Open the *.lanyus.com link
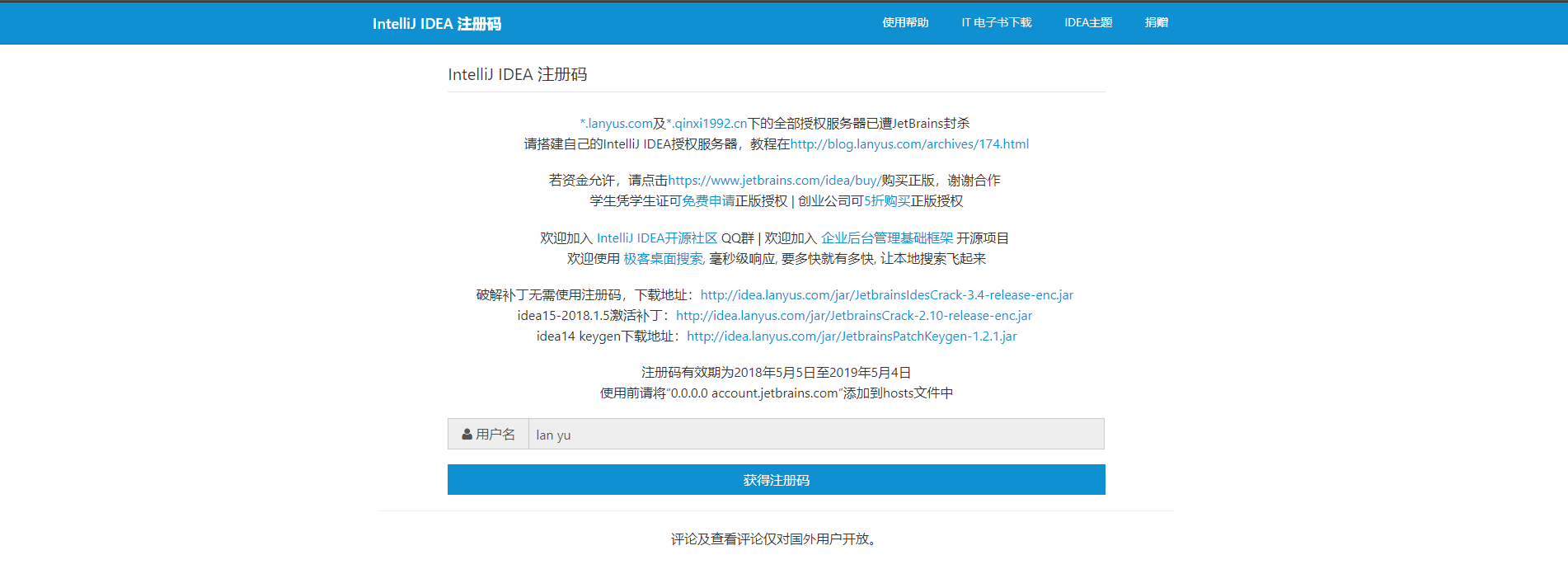The height and width of the screenshot is (588, 1568). 617,124
